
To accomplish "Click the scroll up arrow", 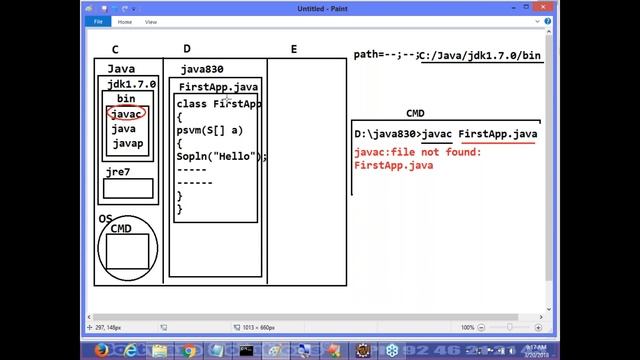I will coord(549,32).
